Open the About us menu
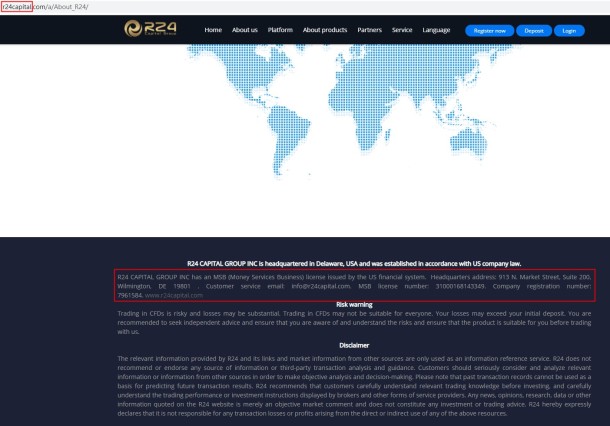Image resolution: width=610 pixels, height=426 pixels. click(x=245, y=30)
